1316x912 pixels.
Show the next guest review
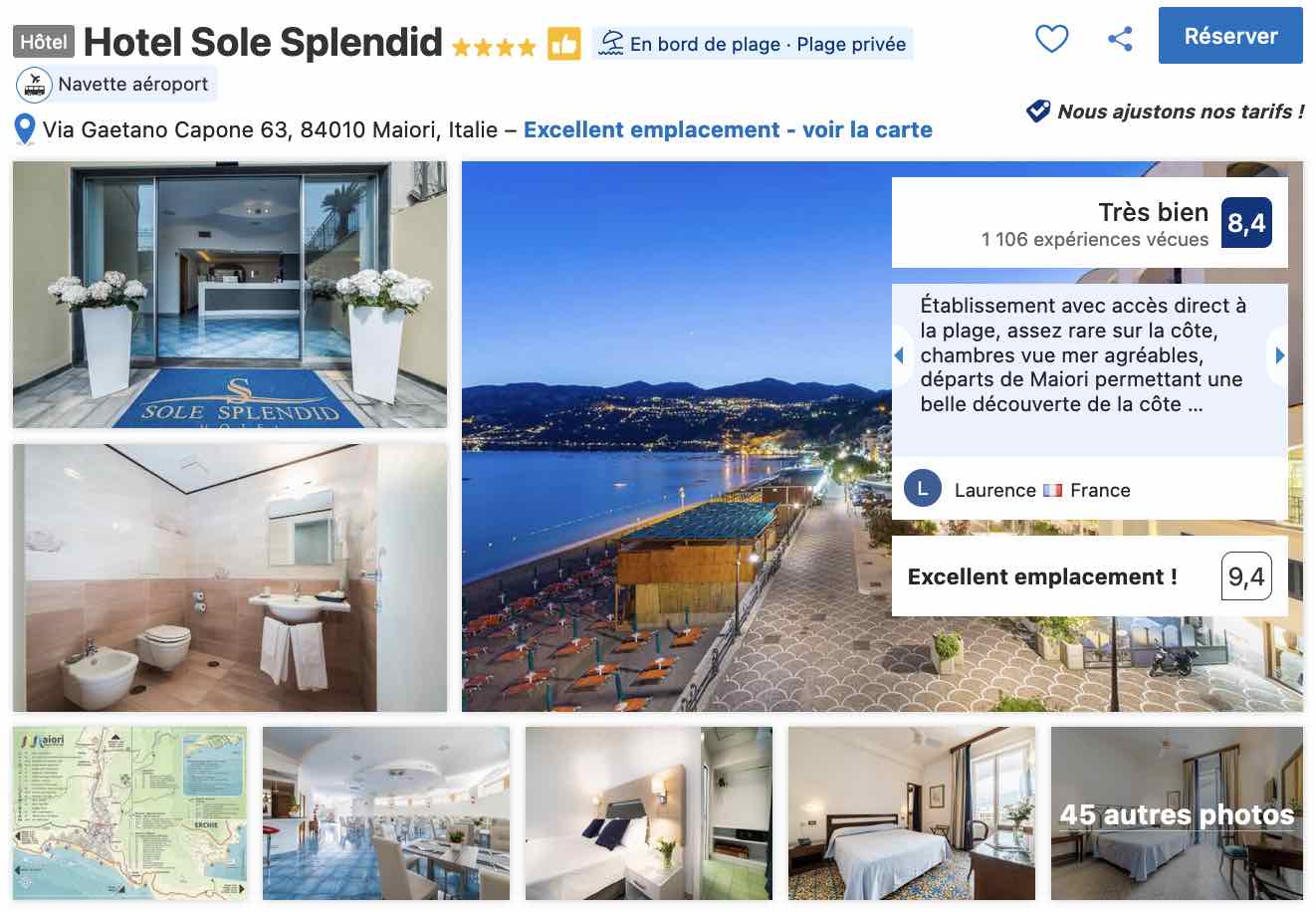(1280, 355)
